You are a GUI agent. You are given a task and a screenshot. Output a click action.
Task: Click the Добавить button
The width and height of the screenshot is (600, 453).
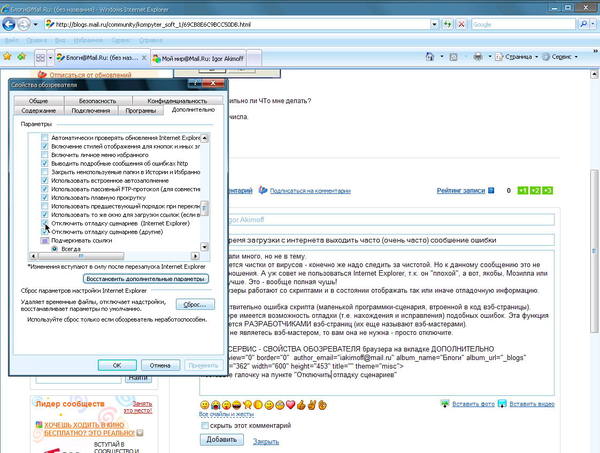pos(222,440)
